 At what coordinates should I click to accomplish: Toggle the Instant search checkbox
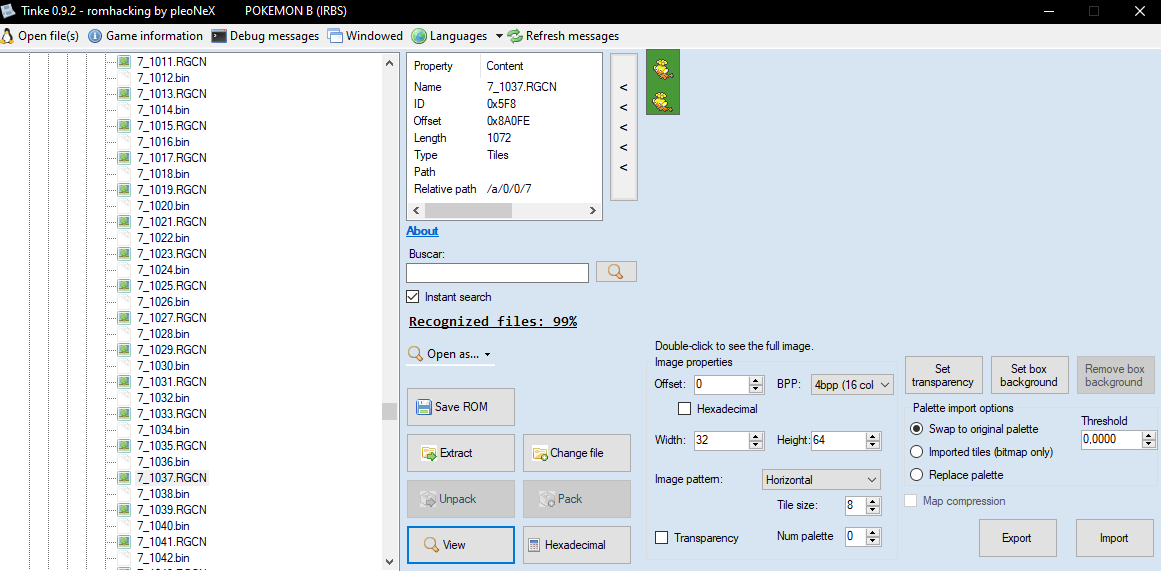(413, 297)
